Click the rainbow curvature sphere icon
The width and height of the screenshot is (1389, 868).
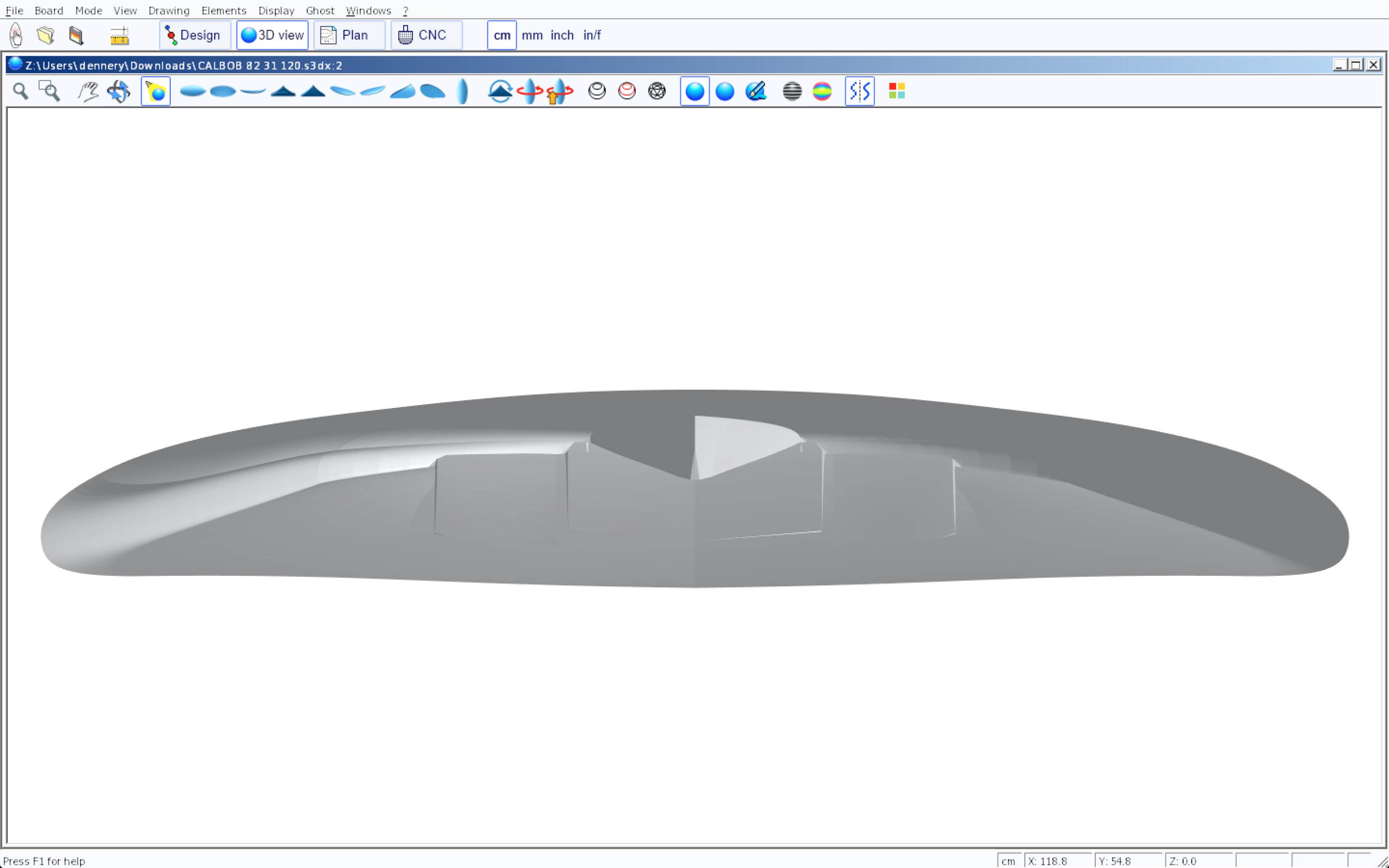click(822, 91)
